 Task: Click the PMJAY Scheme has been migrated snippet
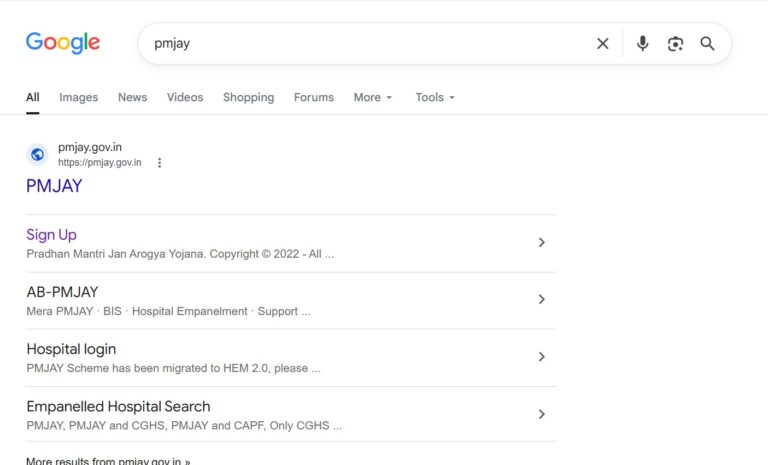click(x=173, y=368)
